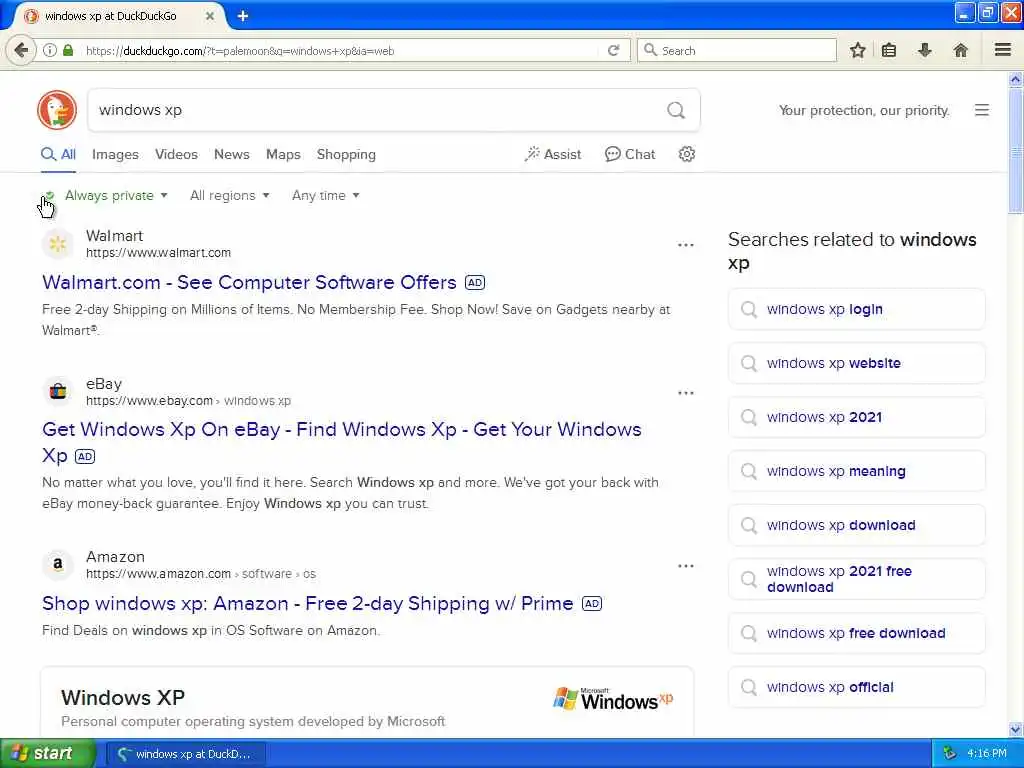Search related windows xp free download
The image size is (1024, 768).
[x=856, y=633]
